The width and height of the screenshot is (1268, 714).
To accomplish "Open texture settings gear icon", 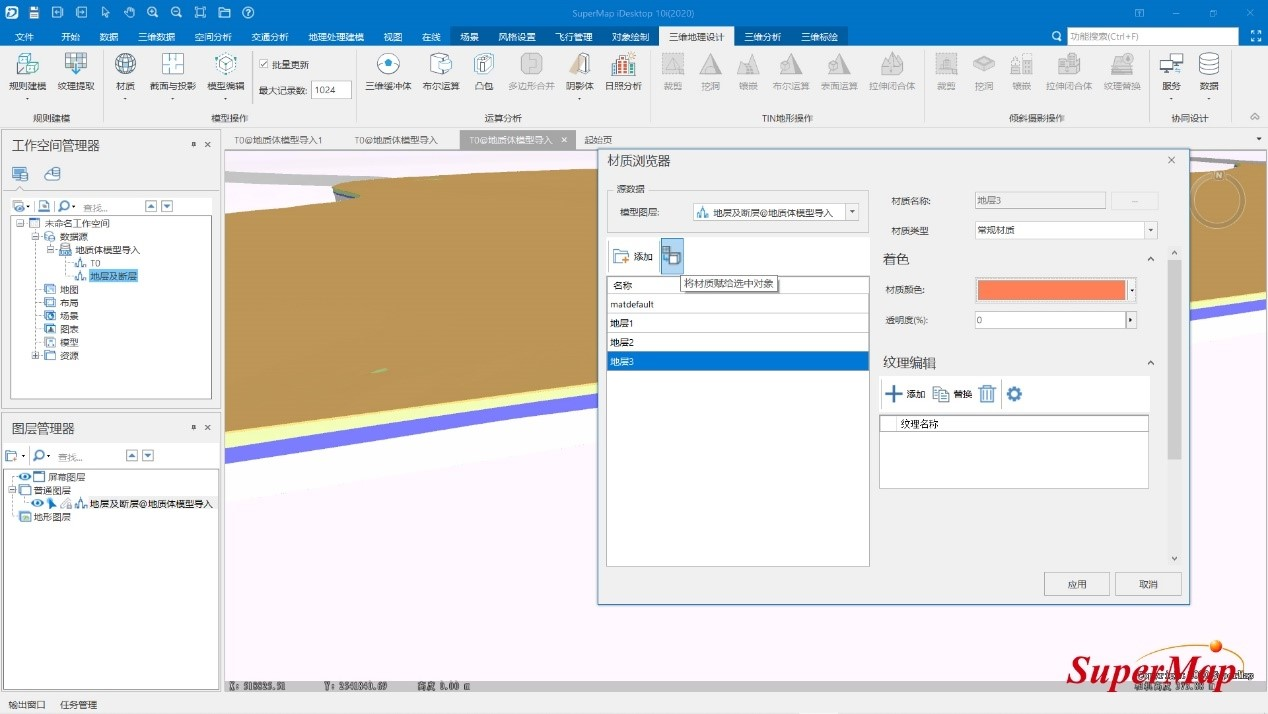I will [1014, 394].
